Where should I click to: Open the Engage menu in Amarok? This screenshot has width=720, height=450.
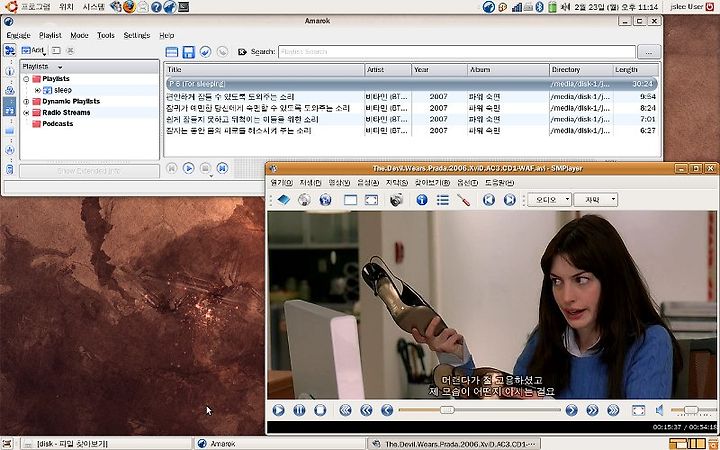(18, 35)
